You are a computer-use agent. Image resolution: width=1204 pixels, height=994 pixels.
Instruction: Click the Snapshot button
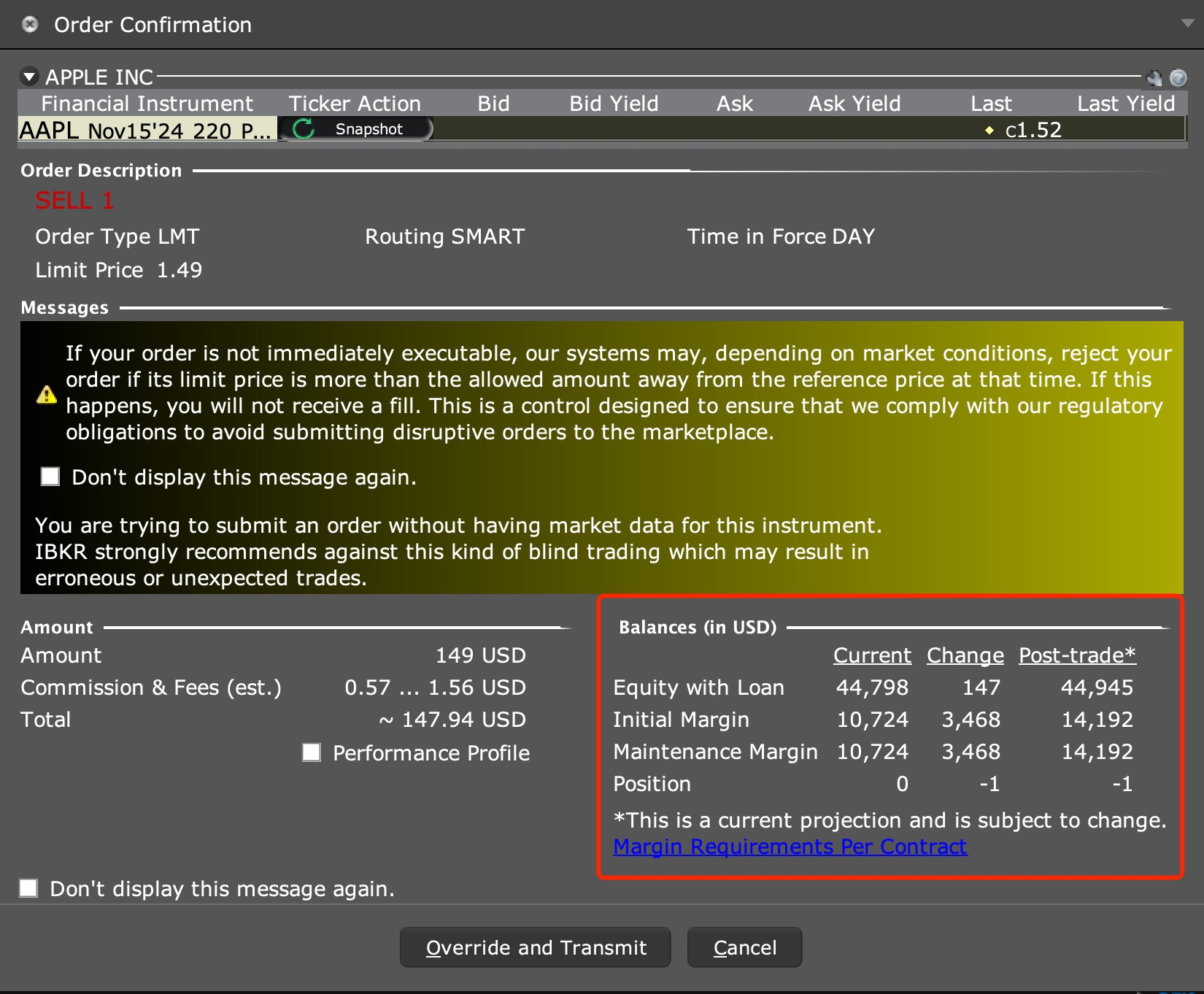pos(356,129)
